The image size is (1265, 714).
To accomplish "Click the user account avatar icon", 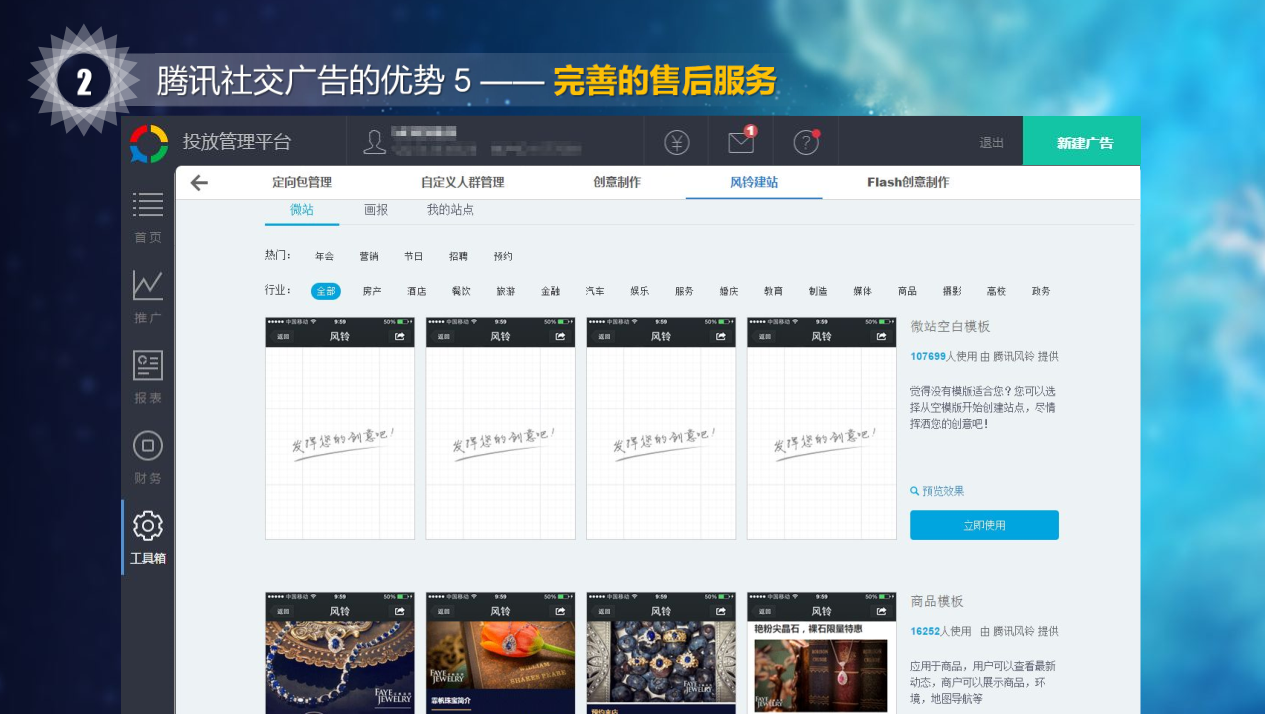I will (x=375, y=142).
